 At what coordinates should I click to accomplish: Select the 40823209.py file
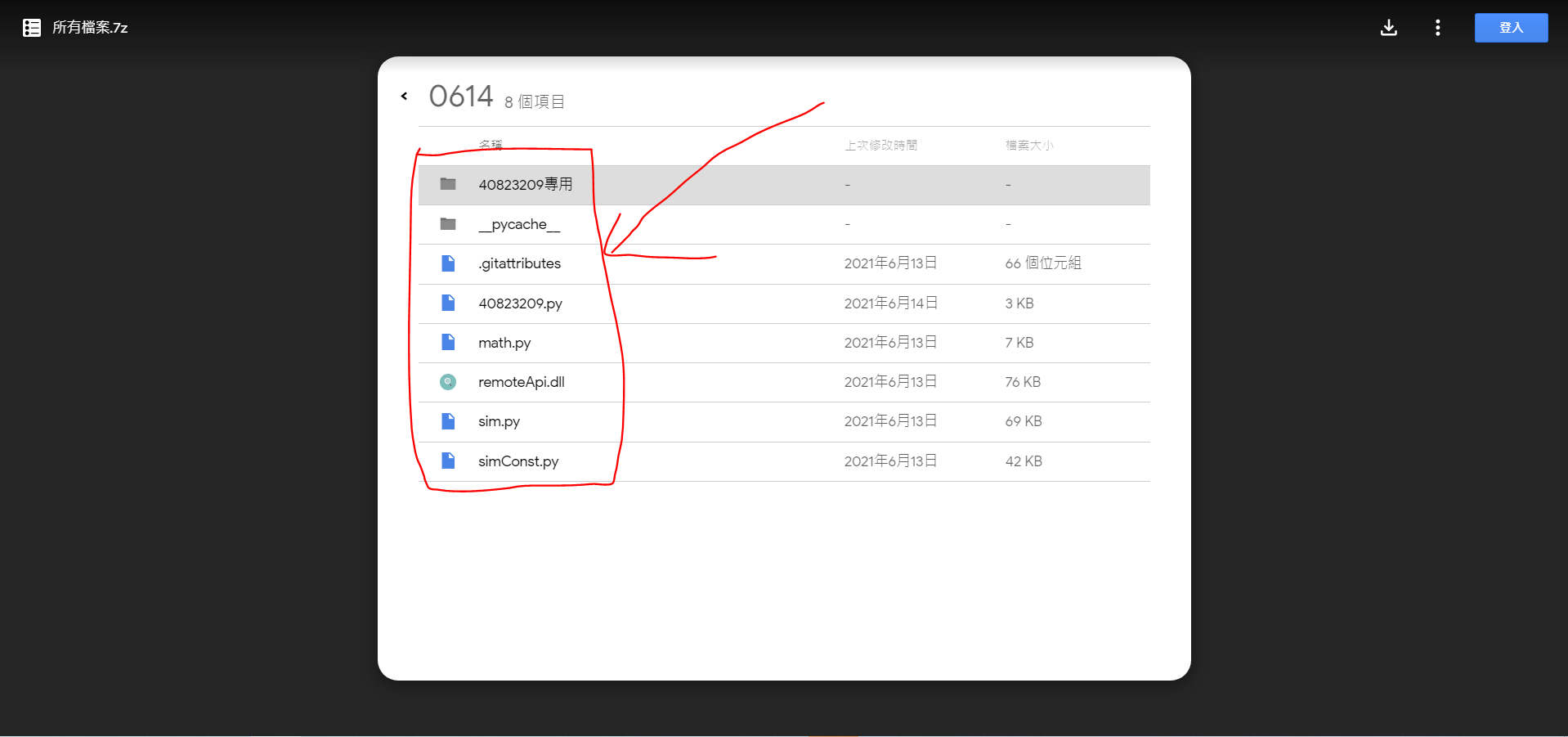(784, 303)
